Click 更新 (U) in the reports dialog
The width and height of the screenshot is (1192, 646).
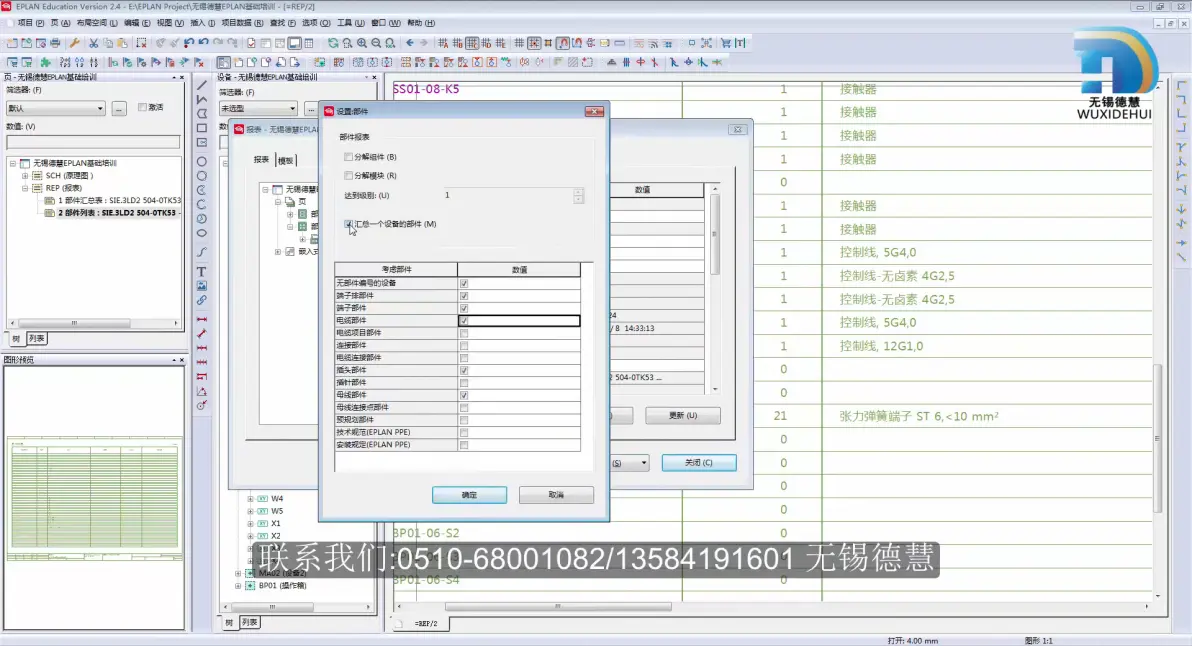(x=683, y=416)
